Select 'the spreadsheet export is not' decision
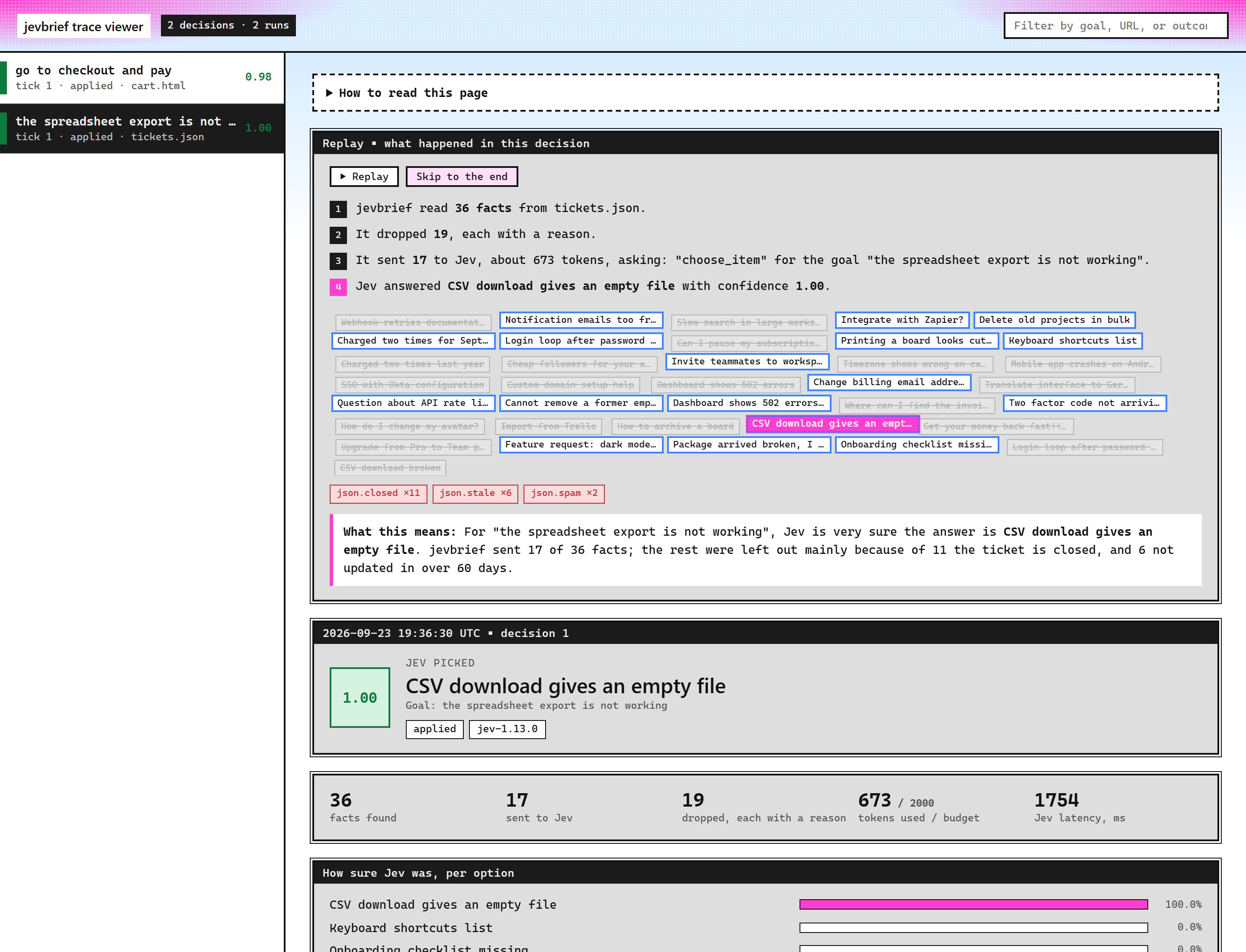The image size is (1246, 952). tap(141, 129)
